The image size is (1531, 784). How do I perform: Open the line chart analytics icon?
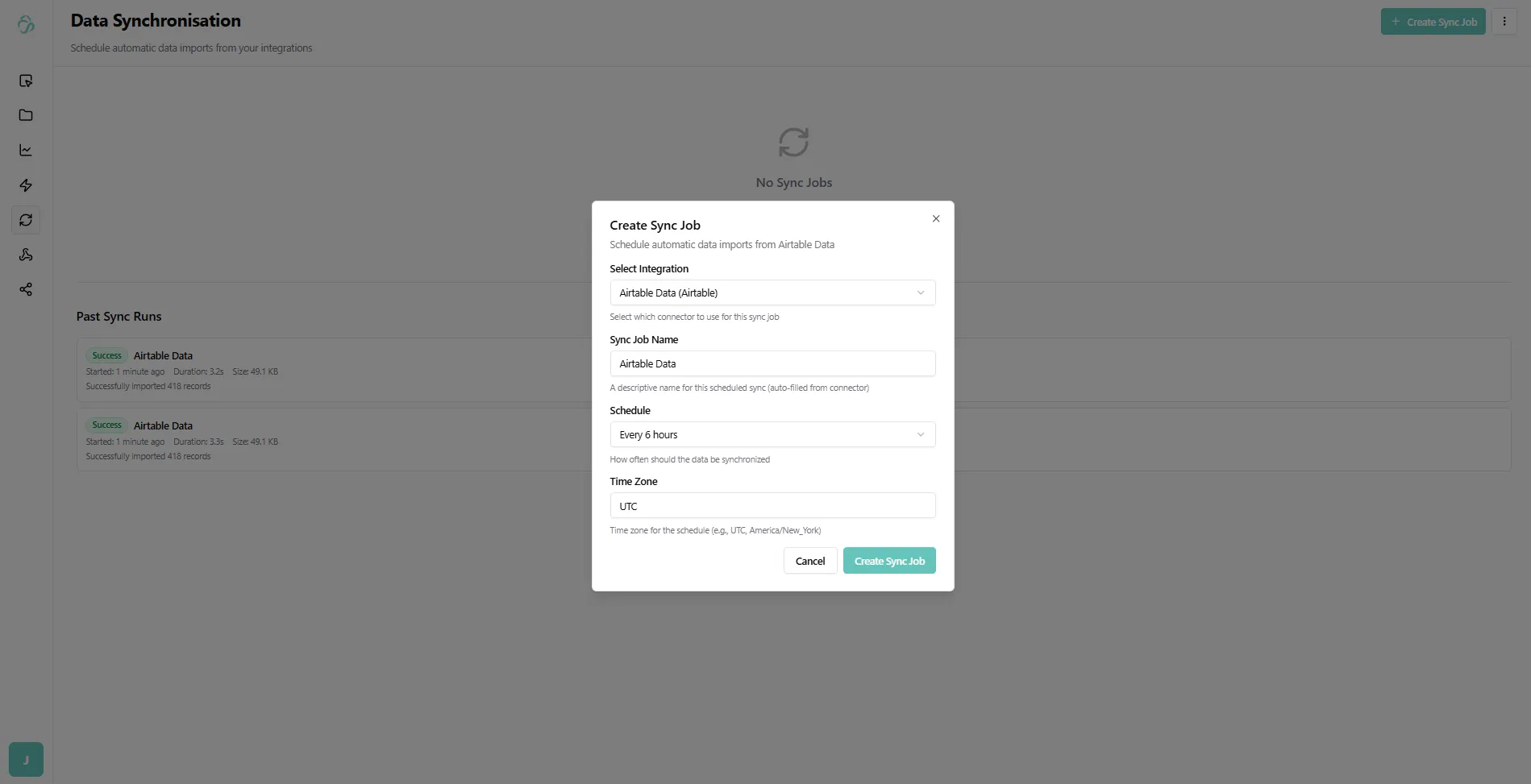pyautogui.click(x=26, y=150)
